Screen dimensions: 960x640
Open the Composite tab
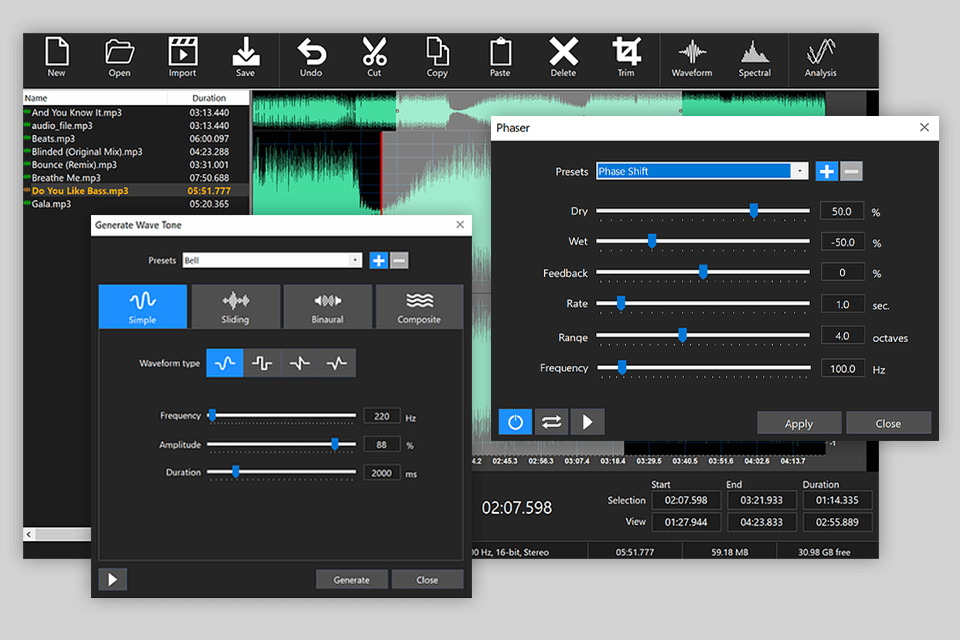(419, 306)
